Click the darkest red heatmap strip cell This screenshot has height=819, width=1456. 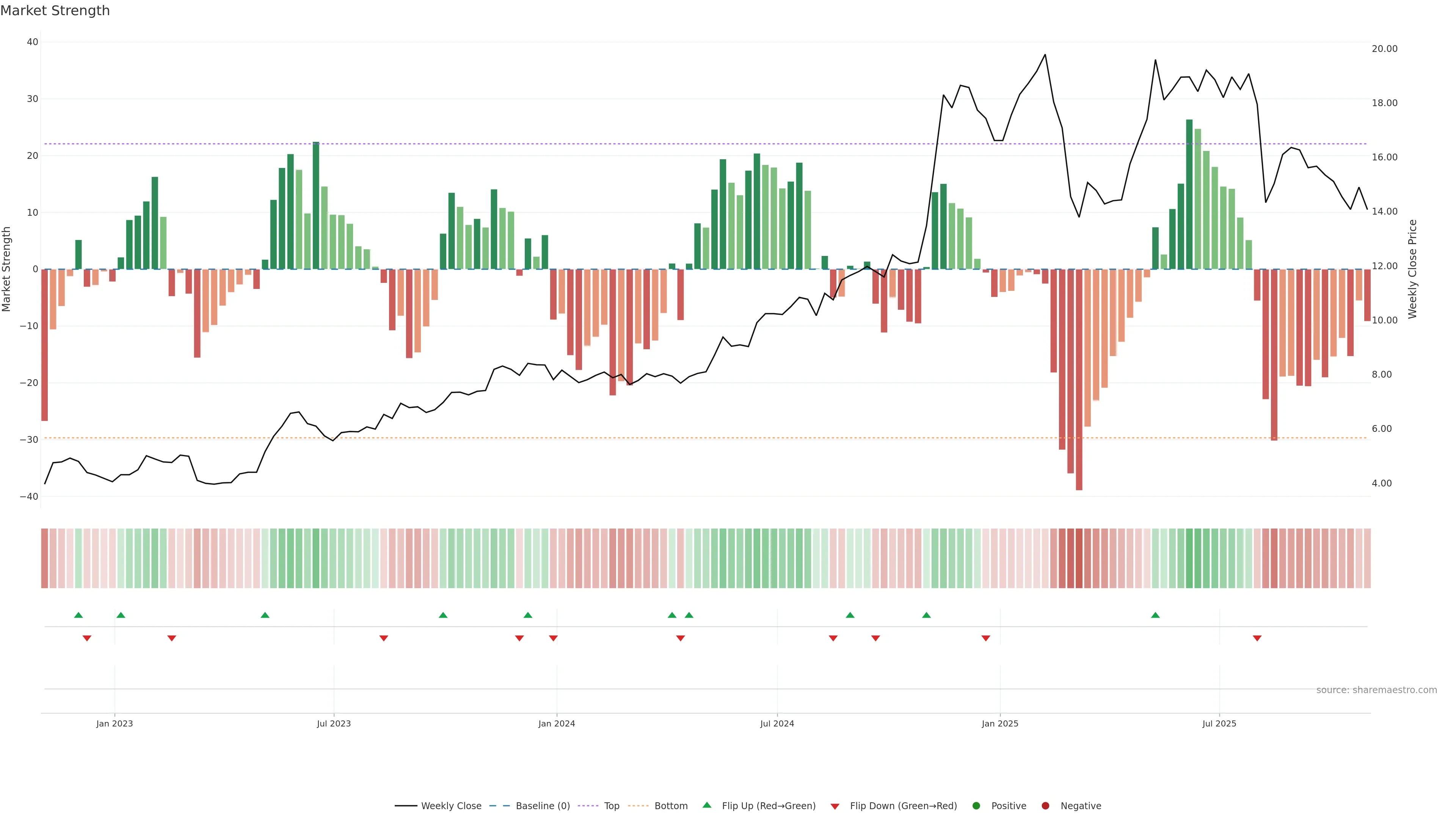(x=1079, y=558)
